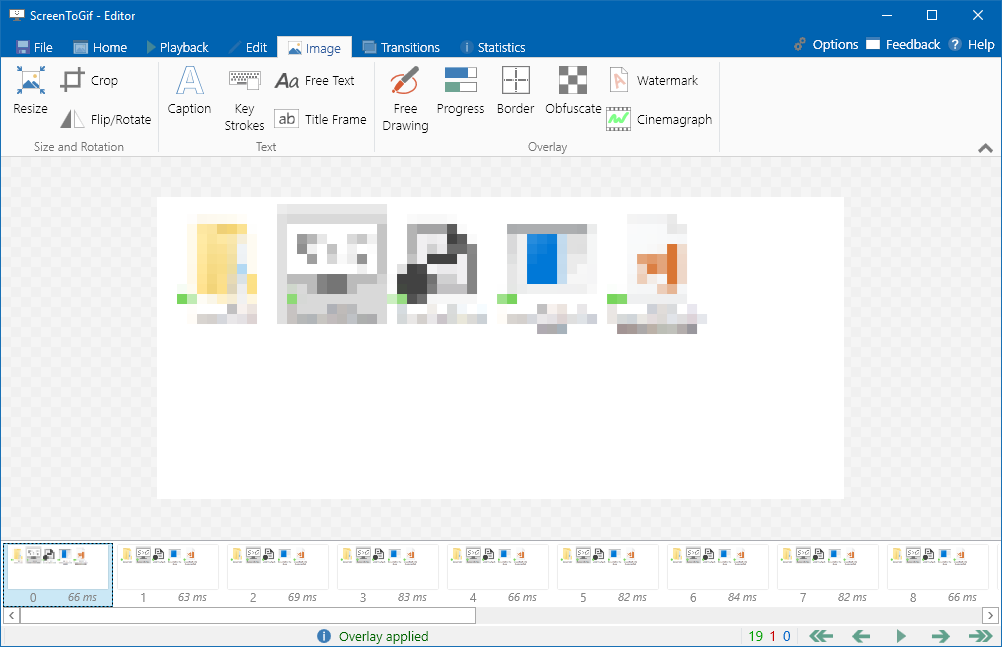This screenshot has width=1002, height=647.
Task: Click the 'Overlay applied' status message
Action: (x=383, y=636)
